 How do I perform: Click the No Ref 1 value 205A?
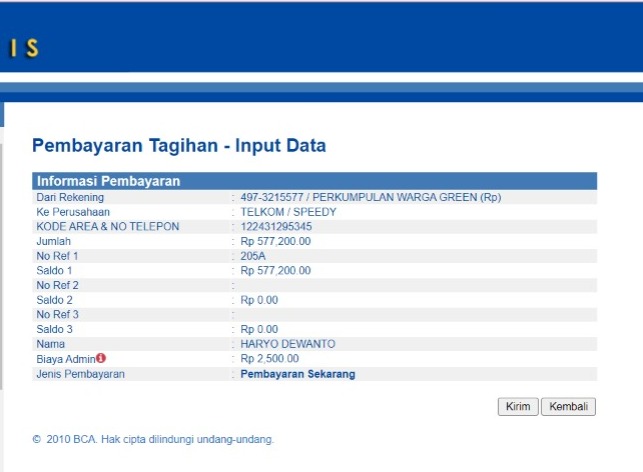pos(253,256)
